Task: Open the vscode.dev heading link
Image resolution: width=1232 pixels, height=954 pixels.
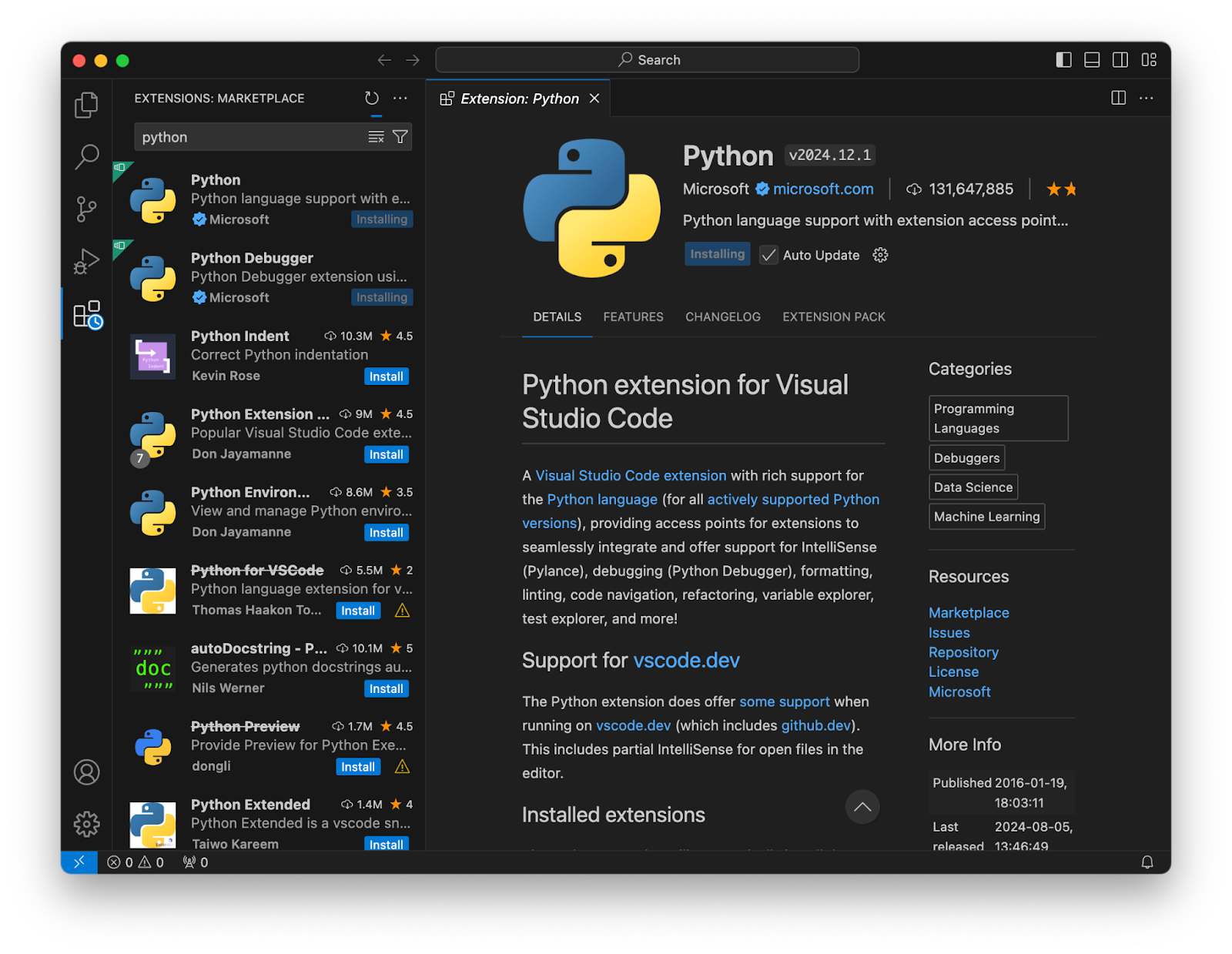Action: coord(686,661)
